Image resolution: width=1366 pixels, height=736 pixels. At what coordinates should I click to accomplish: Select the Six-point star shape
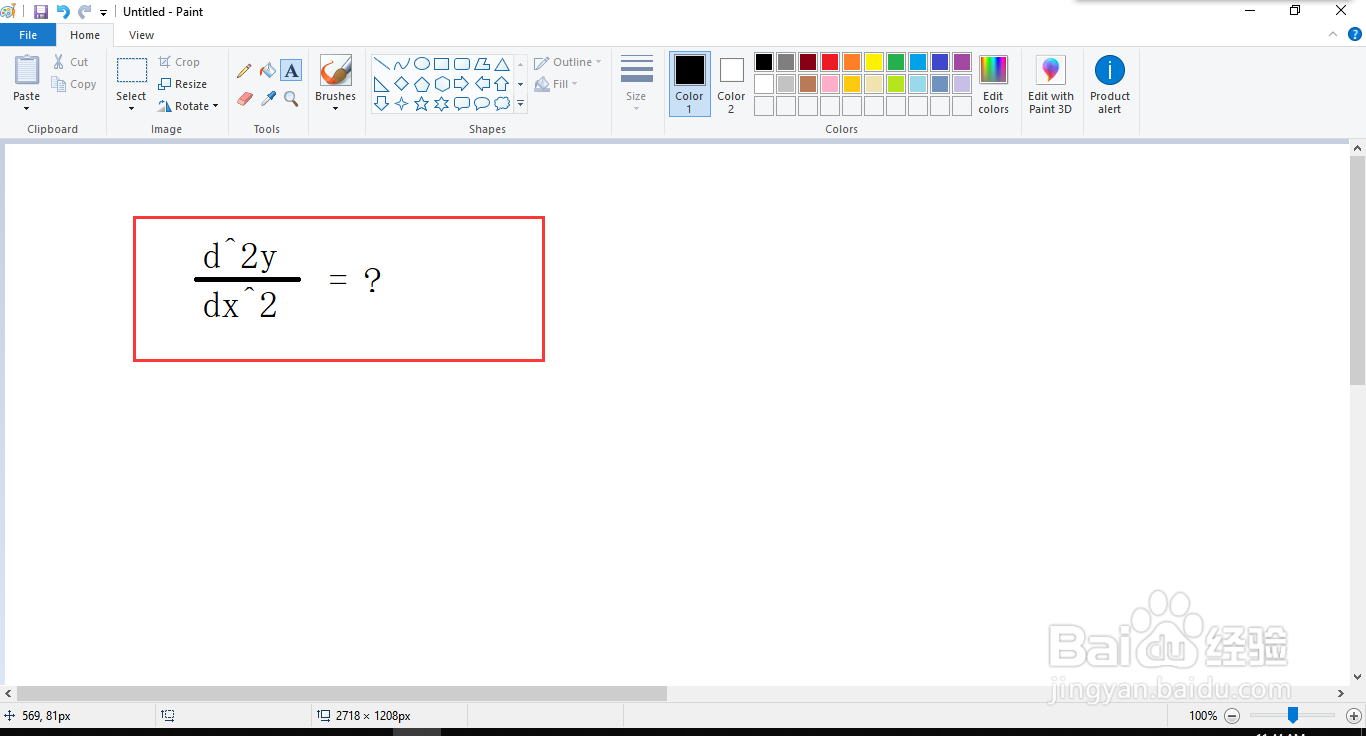point(441,103)
